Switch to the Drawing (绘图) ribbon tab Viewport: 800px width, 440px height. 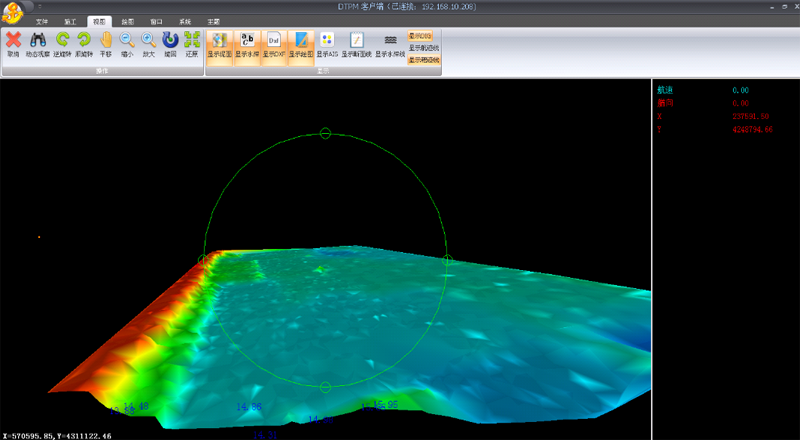point(128,21)
